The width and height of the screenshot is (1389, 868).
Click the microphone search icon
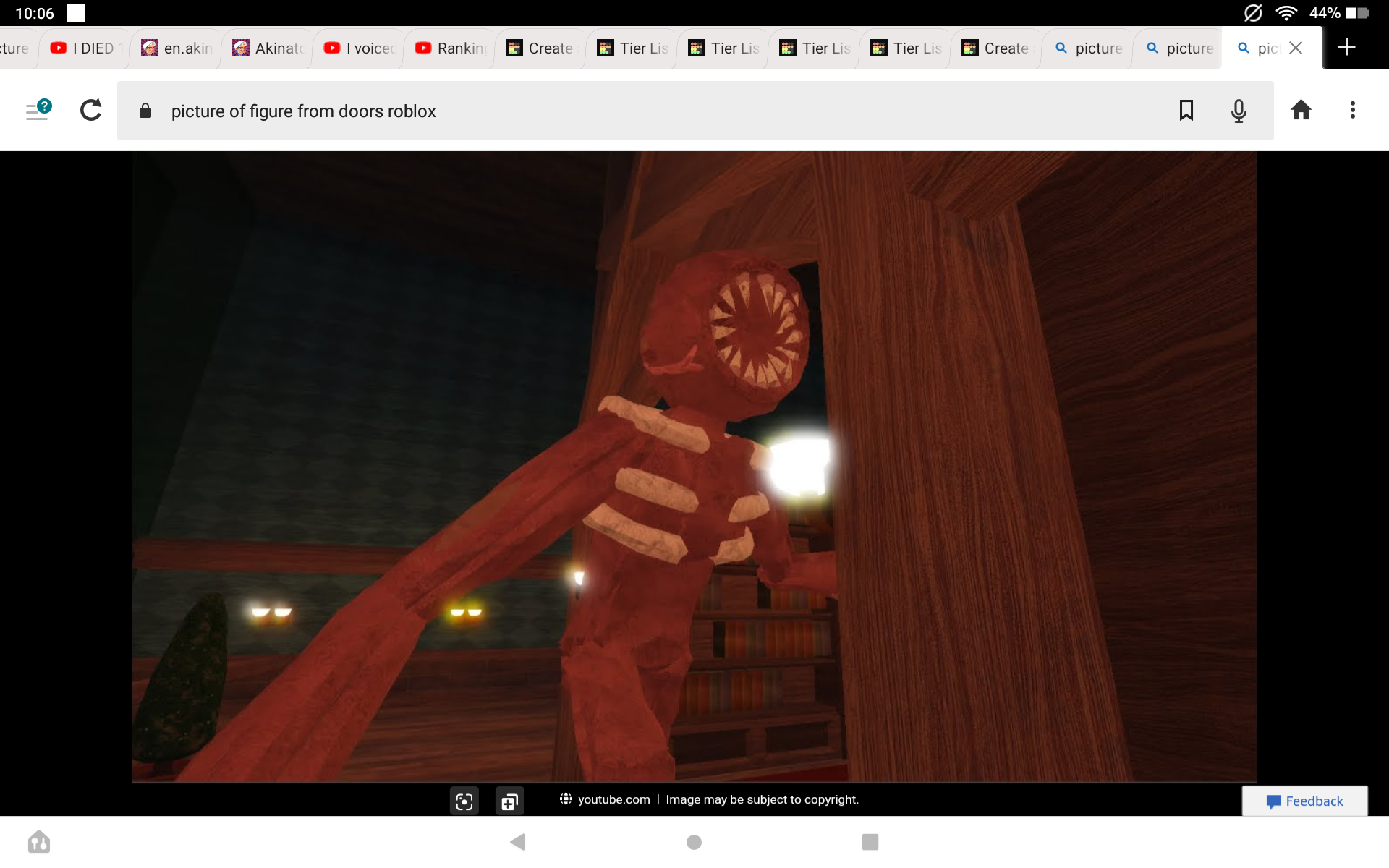click(x=1239, y=110)
